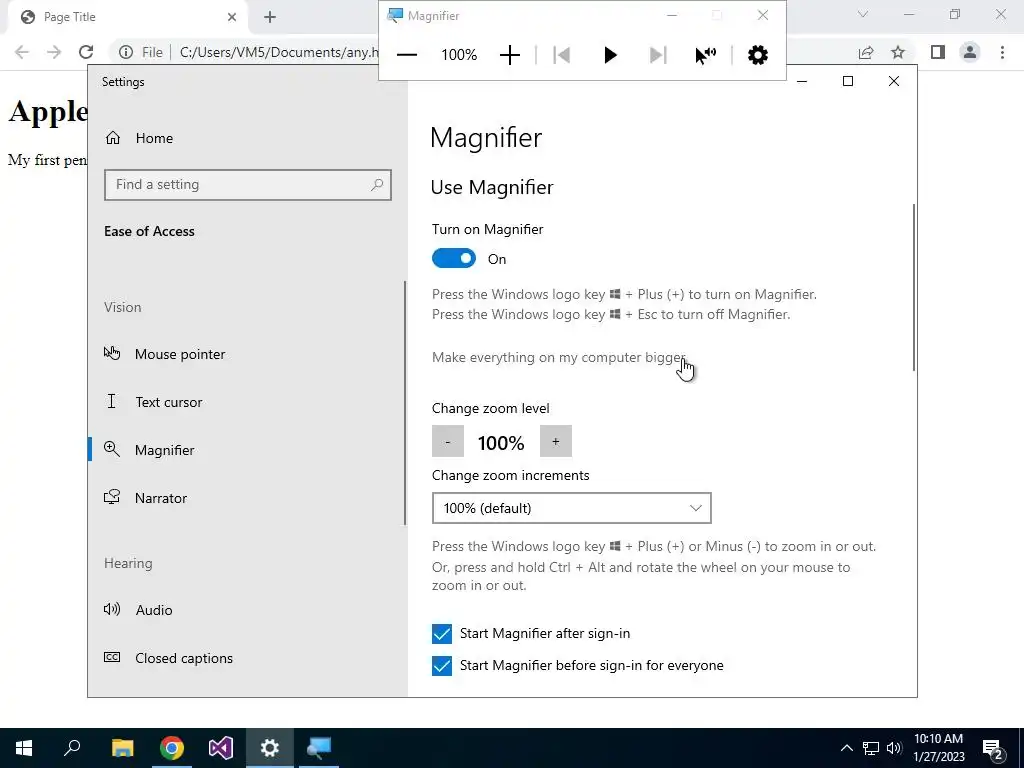Turn off the Turn on Magnifier toggle
This screenshot has height=768, width=1024.
click(454, 259)
